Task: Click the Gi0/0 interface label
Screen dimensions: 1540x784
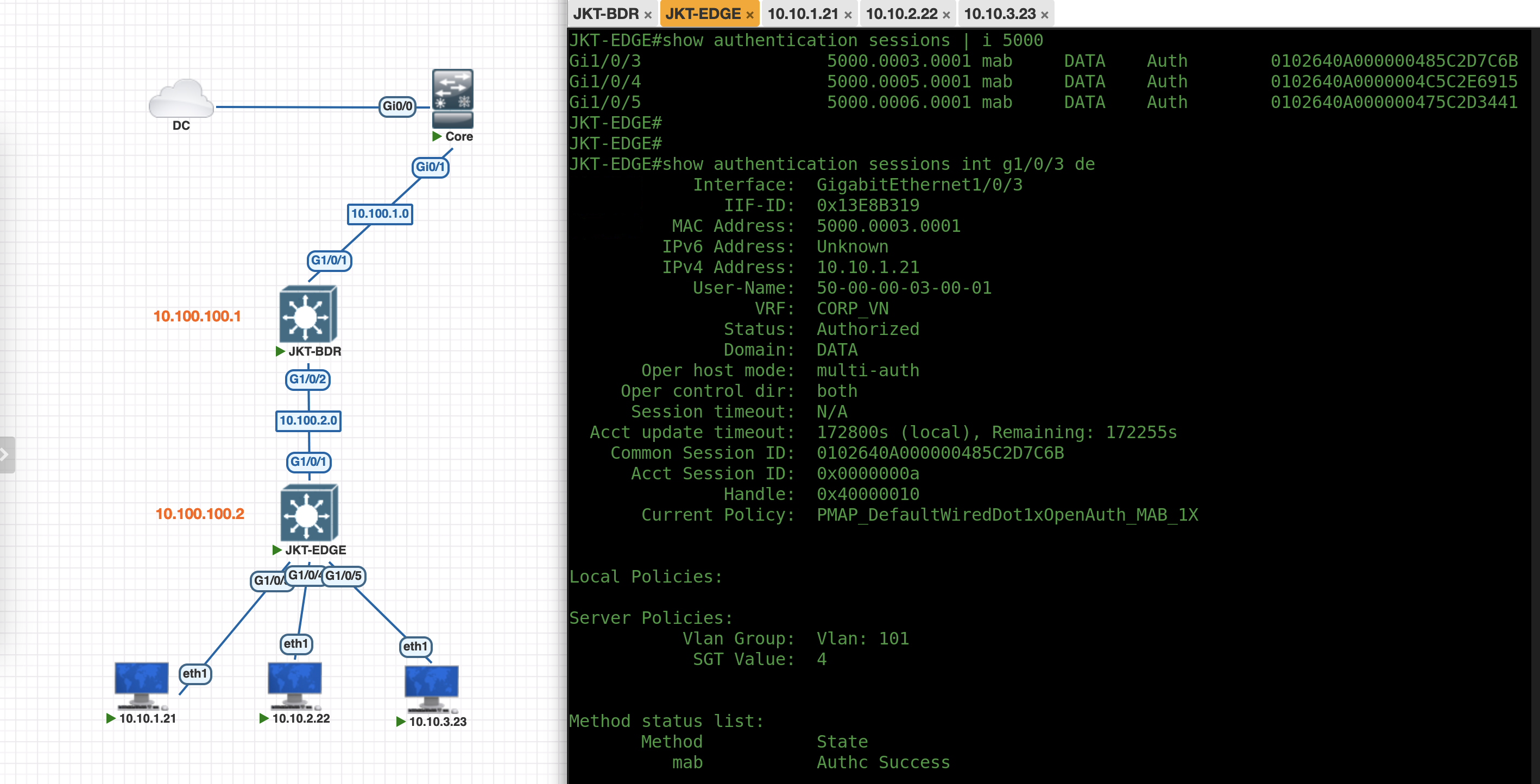Action: click(x=397, y=106)
